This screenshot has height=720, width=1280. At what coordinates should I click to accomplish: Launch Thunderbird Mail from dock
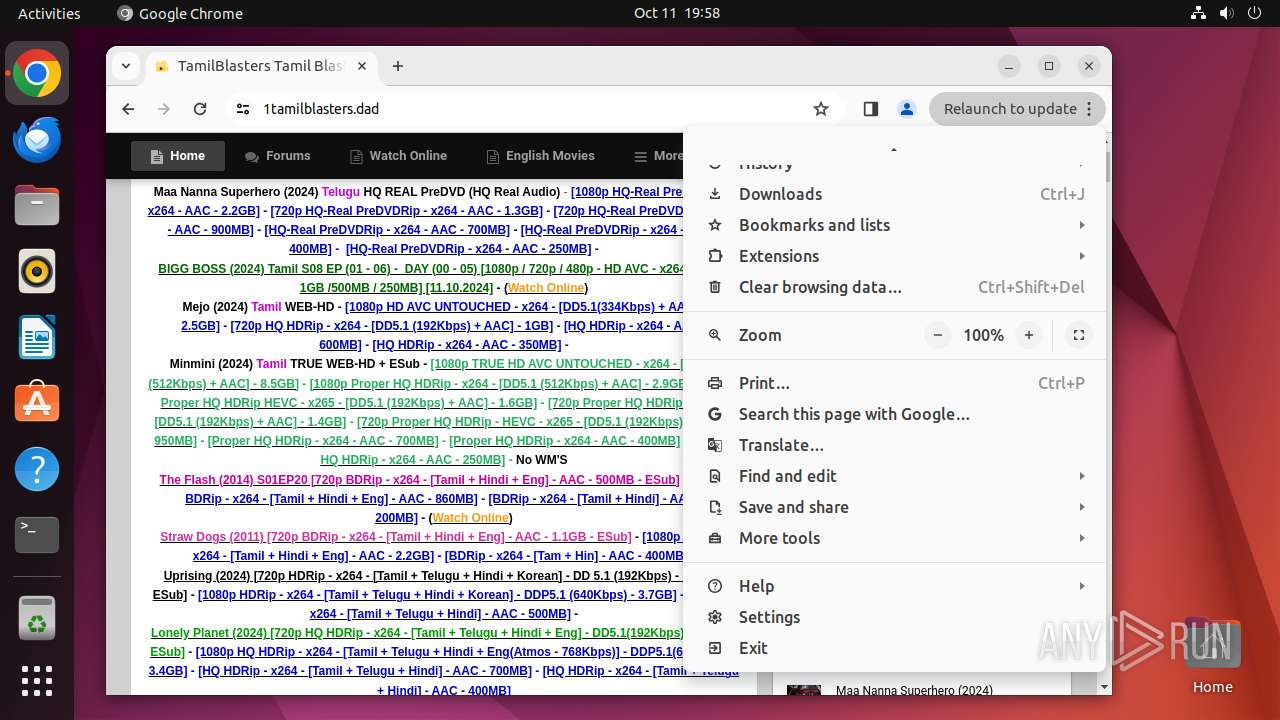coord(37,139)
